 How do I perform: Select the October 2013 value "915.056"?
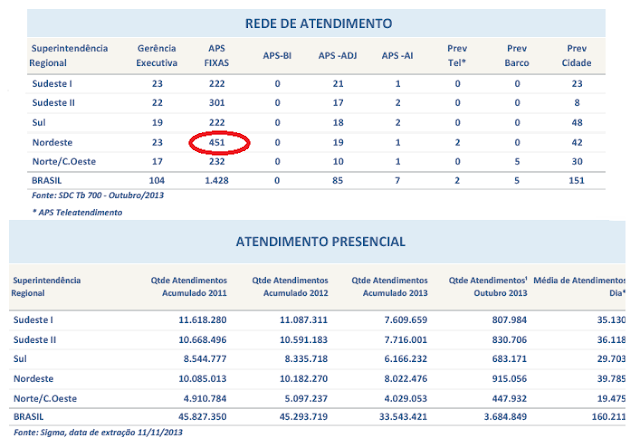[509, 378]
